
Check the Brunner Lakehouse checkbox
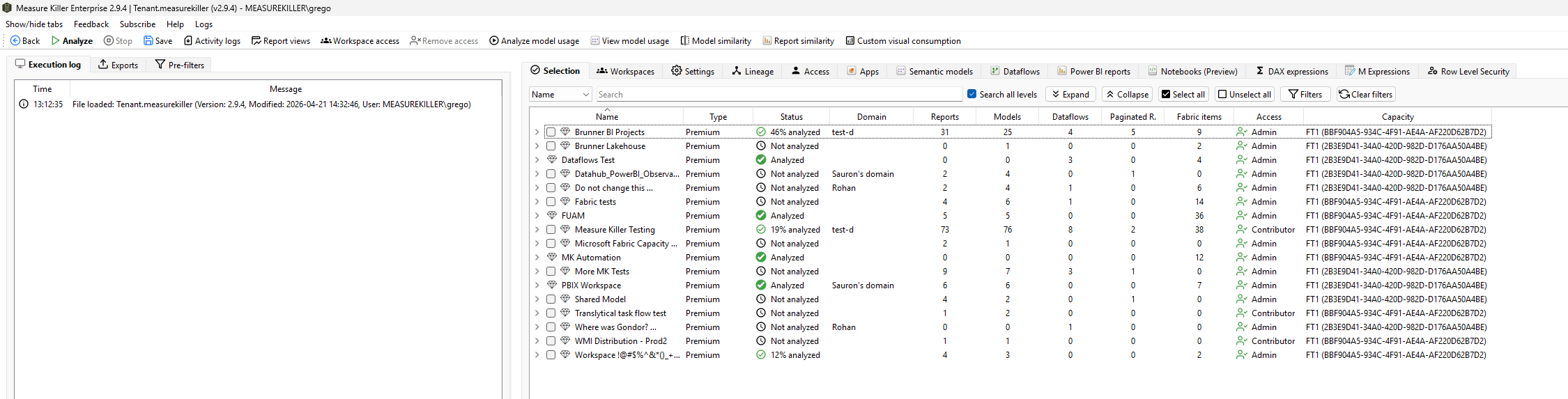click(551, 146)
